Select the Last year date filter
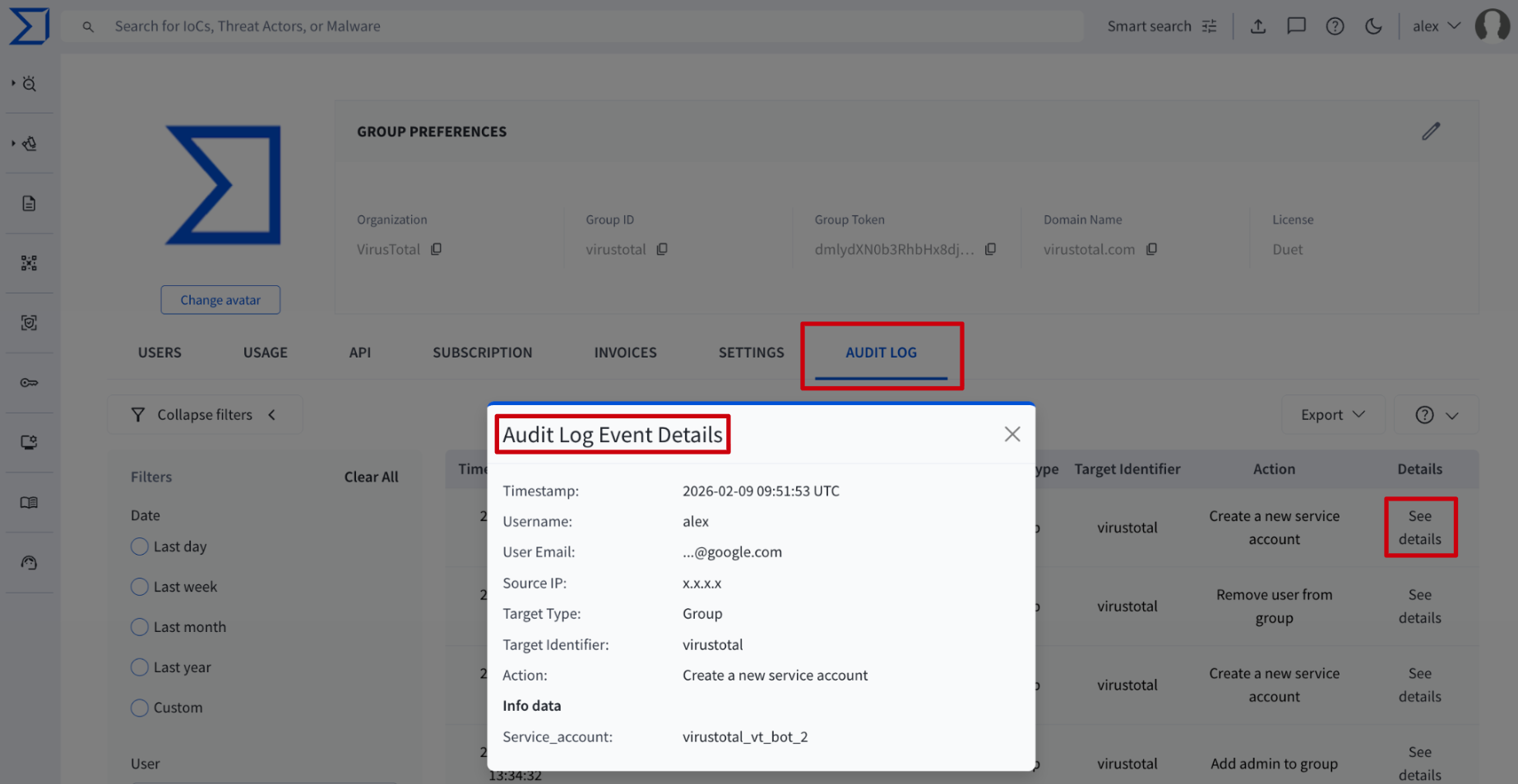Image resolution: width=1518 pixels, height=784 pixels. click(140, 667)
